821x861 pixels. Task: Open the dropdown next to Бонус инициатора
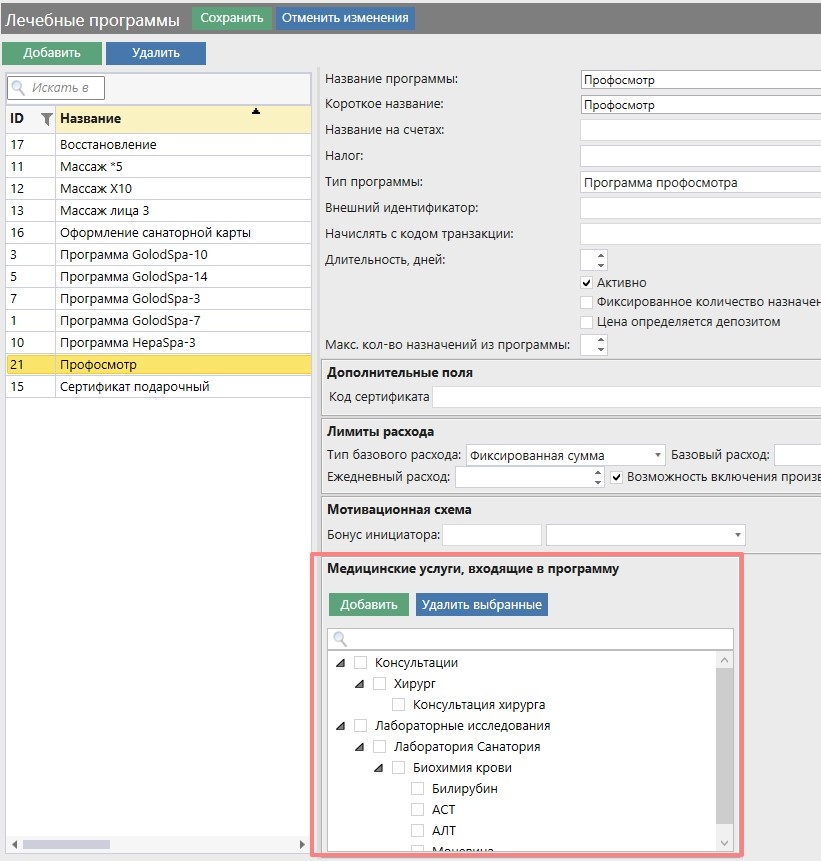tap(738, 535)
